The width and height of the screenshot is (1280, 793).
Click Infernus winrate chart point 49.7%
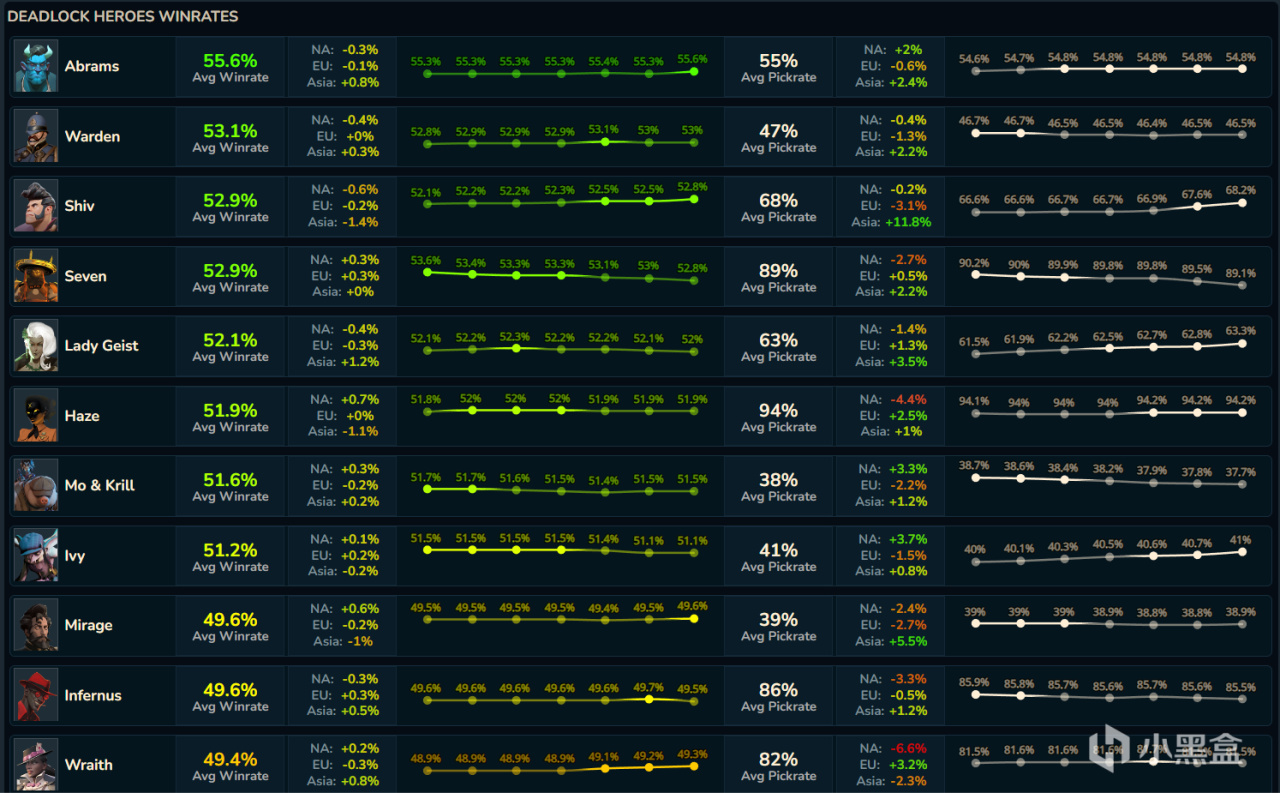[x=649, y=699]
